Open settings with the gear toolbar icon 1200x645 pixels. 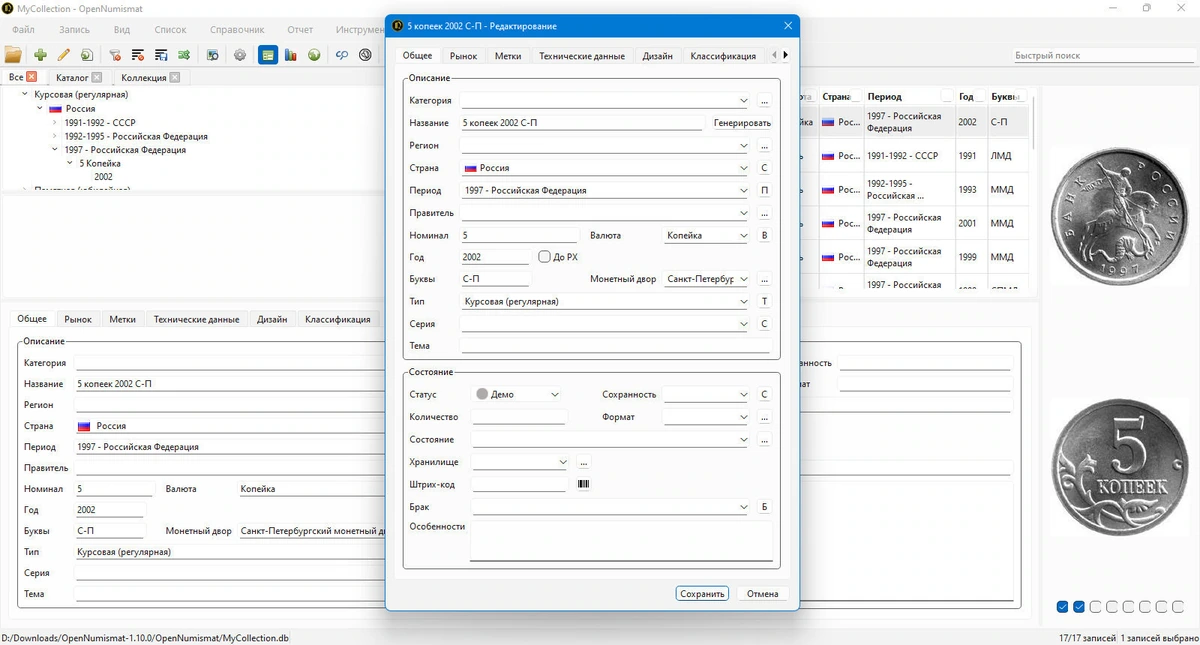(240, 55)
